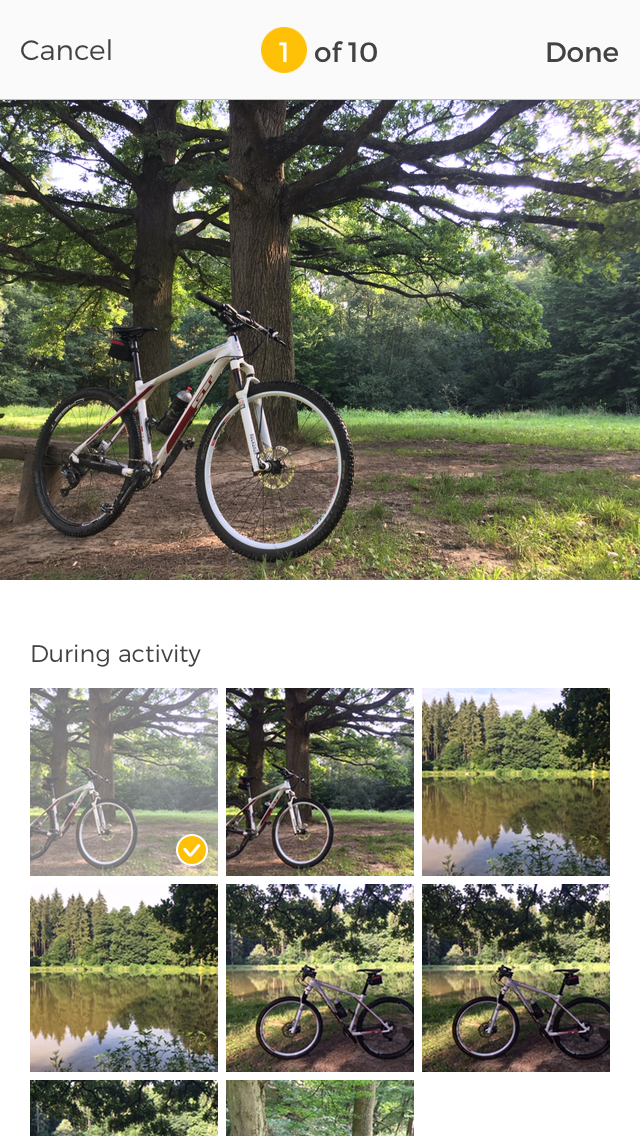The width and height of the screenshot is (640, 1136).
Task: Pick the lake reflection photo in second row
Action: [124, 977]
